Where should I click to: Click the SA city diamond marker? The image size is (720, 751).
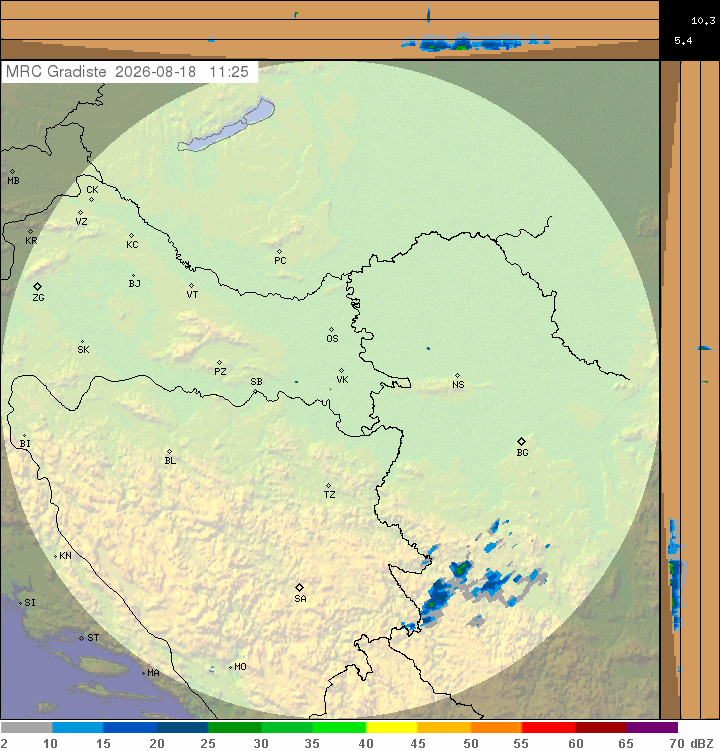pyautogui.click(x=299, y=587)
